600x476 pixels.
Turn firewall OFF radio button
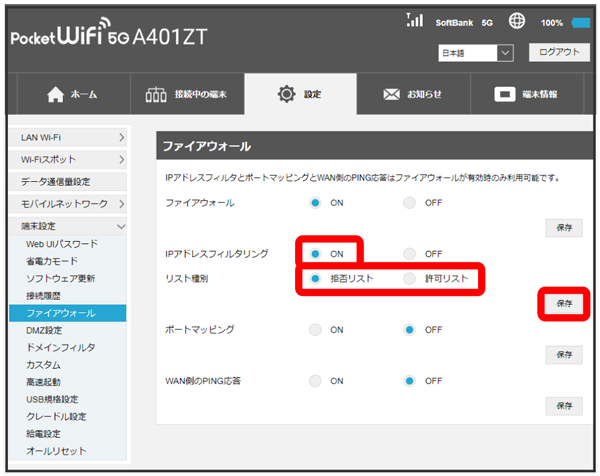[409, 203]
